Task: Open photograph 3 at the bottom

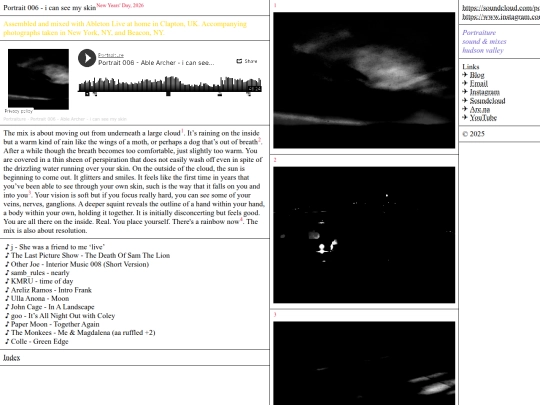Action: pyautogui.click(x=364, y=363)
